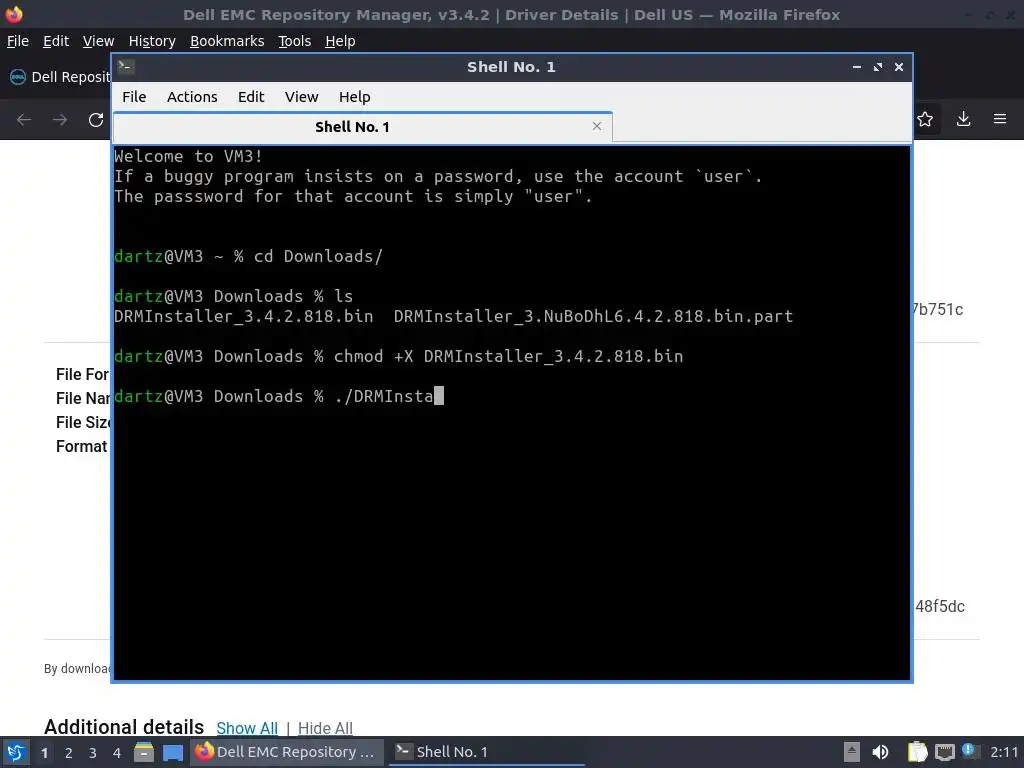Switch to workspace 1 in the pager
Viewport: 1024px width, 768px height.
pyautogui.click(x=44, y=753)
